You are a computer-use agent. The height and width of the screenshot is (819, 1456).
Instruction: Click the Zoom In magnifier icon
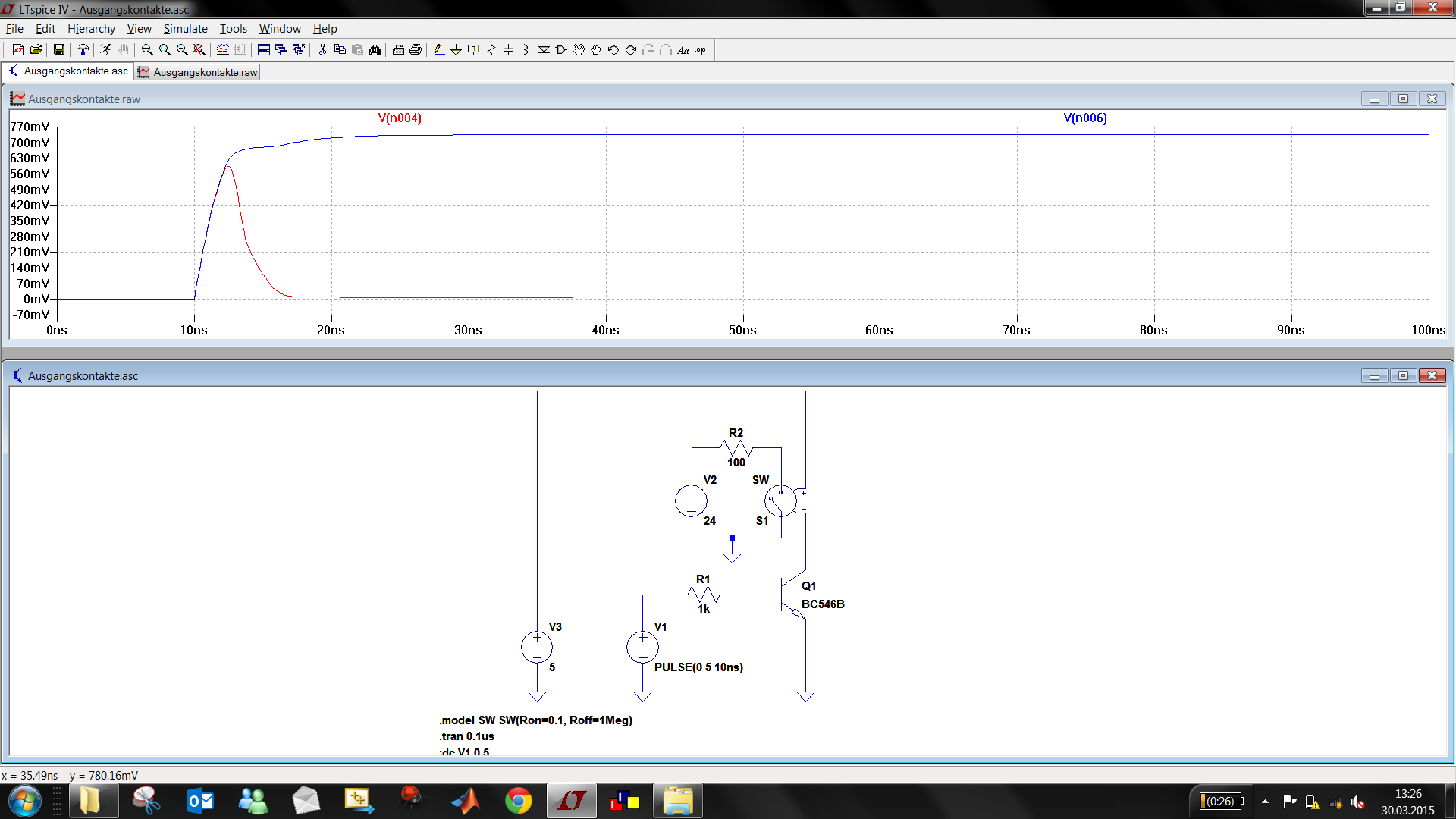147,50
